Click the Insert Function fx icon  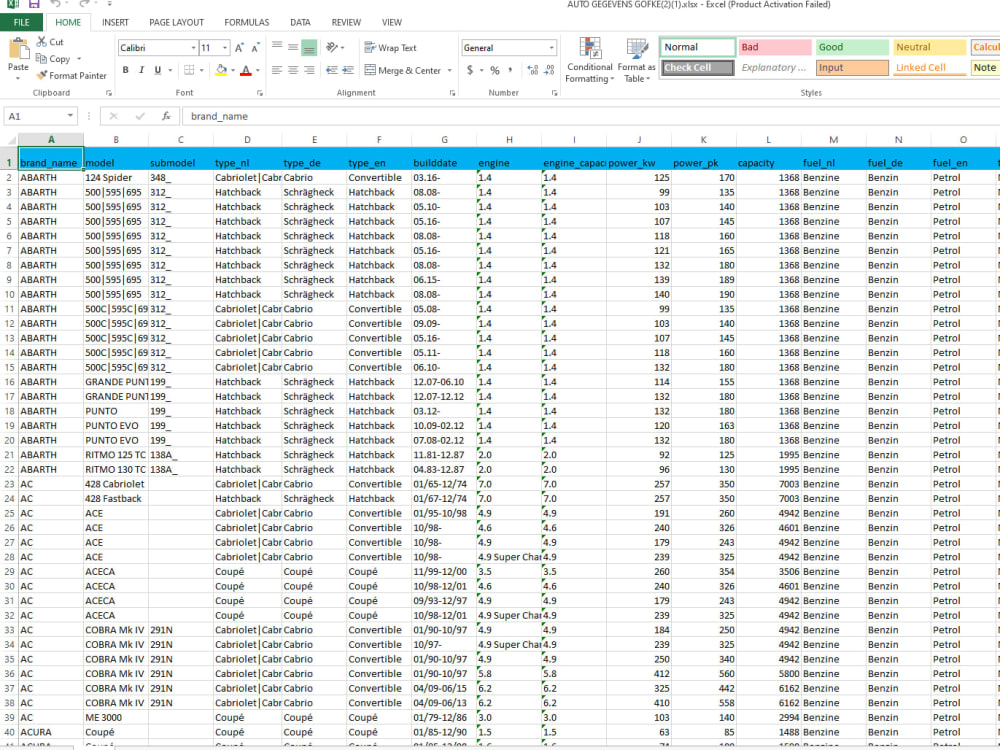166,116
